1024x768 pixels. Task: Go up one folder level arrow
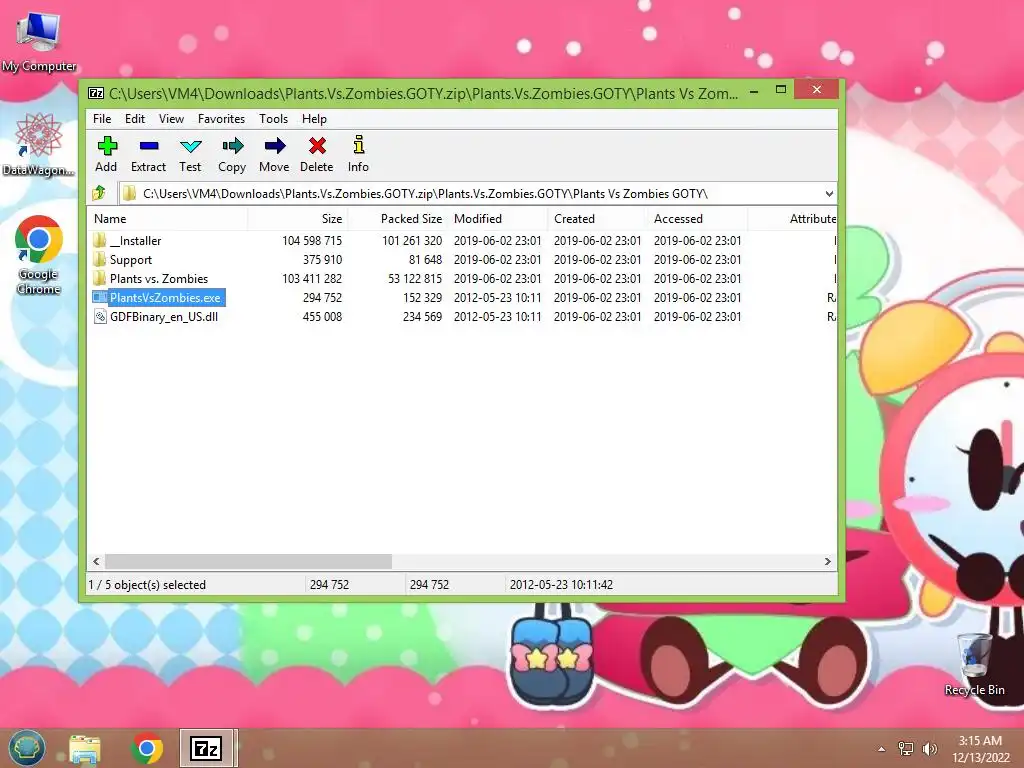(x=99, y=193)
